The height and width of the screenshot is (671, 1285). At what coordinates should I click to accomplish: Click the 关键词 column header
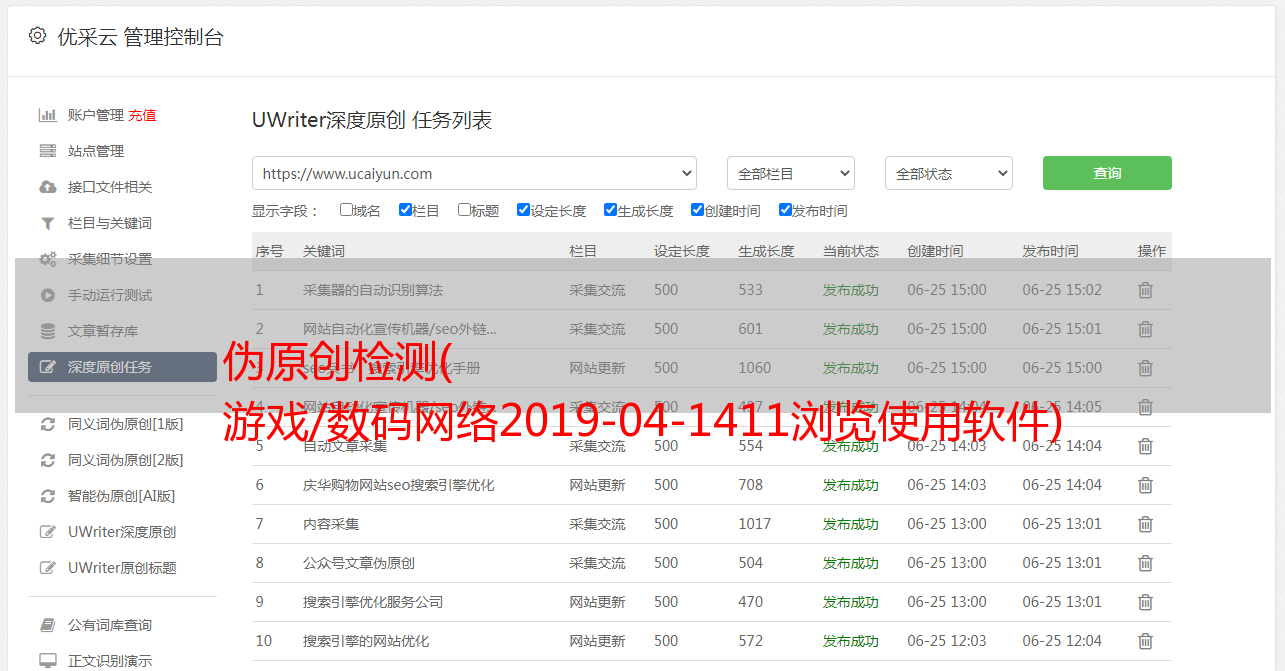[x=324, y=251]
